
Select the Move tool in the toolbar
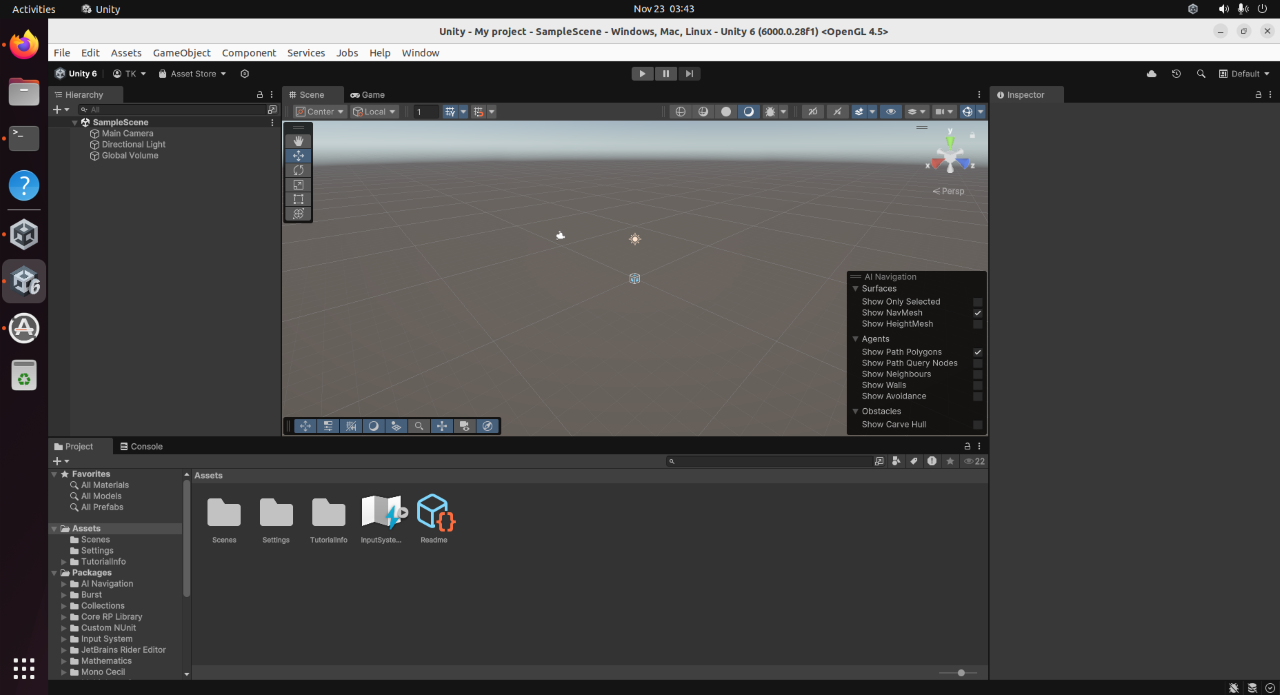pos(297,155)
